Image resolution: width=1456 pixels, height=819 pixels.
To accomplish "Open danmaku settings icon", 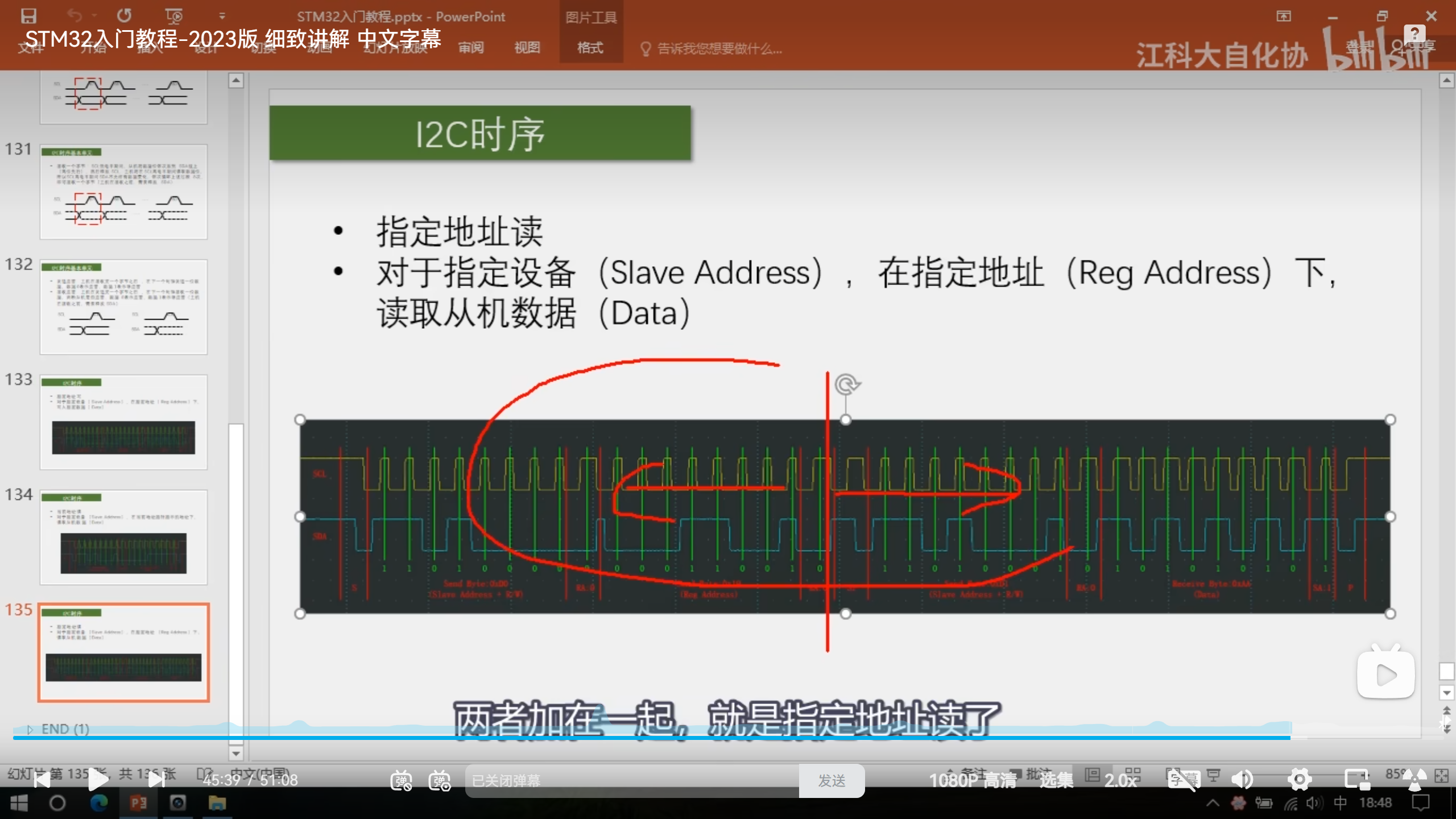I will 440,780.
